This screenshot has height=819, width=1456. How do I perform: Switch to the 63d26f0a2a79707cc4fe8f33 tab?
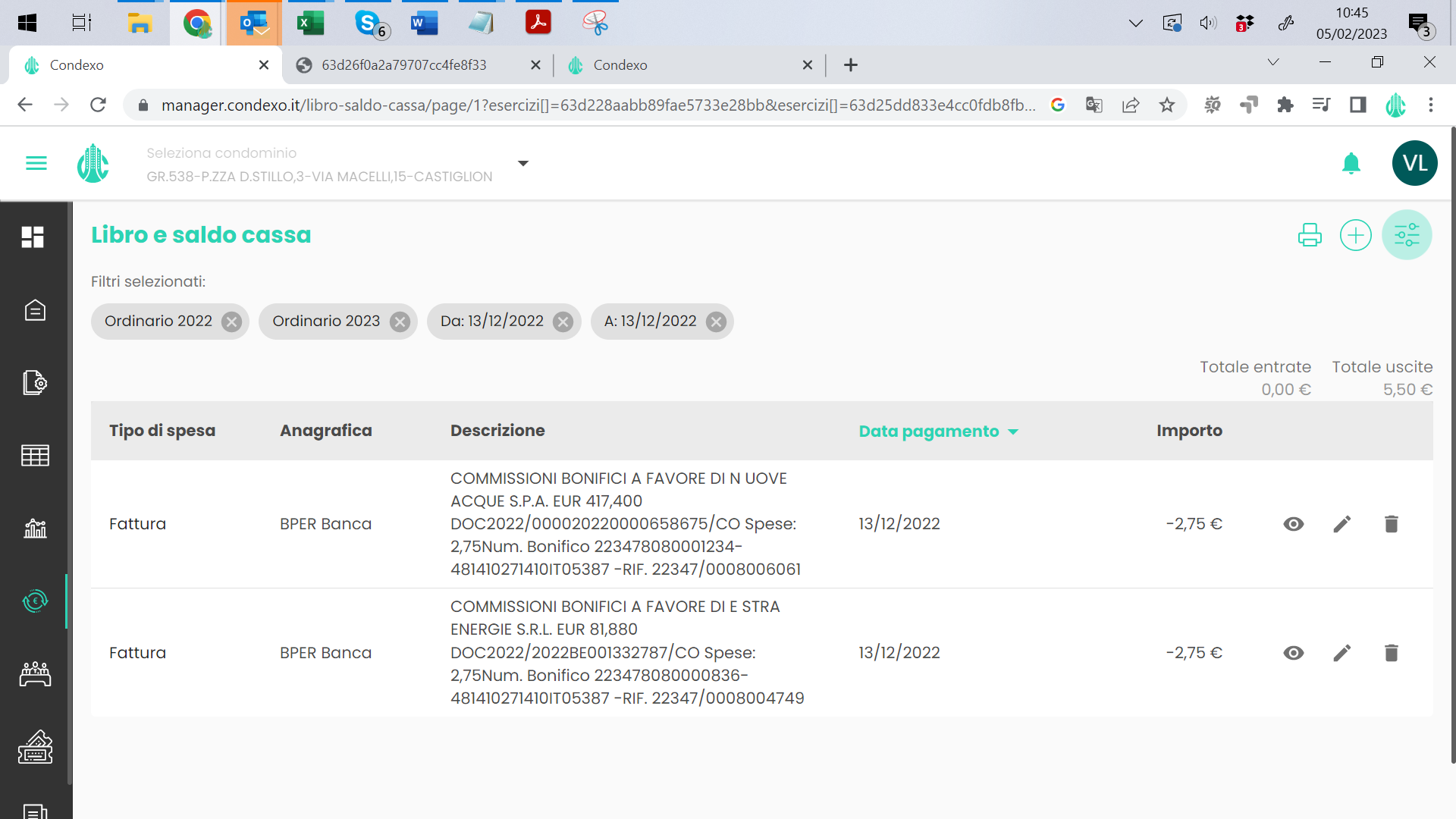pos(404,65)
